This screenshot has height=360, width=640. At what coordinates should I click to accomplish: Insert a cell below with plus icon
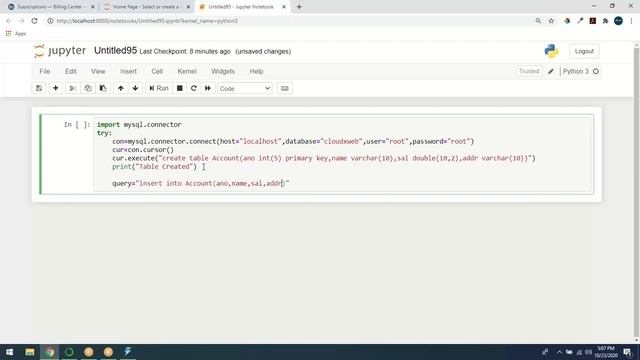(56, 88)
